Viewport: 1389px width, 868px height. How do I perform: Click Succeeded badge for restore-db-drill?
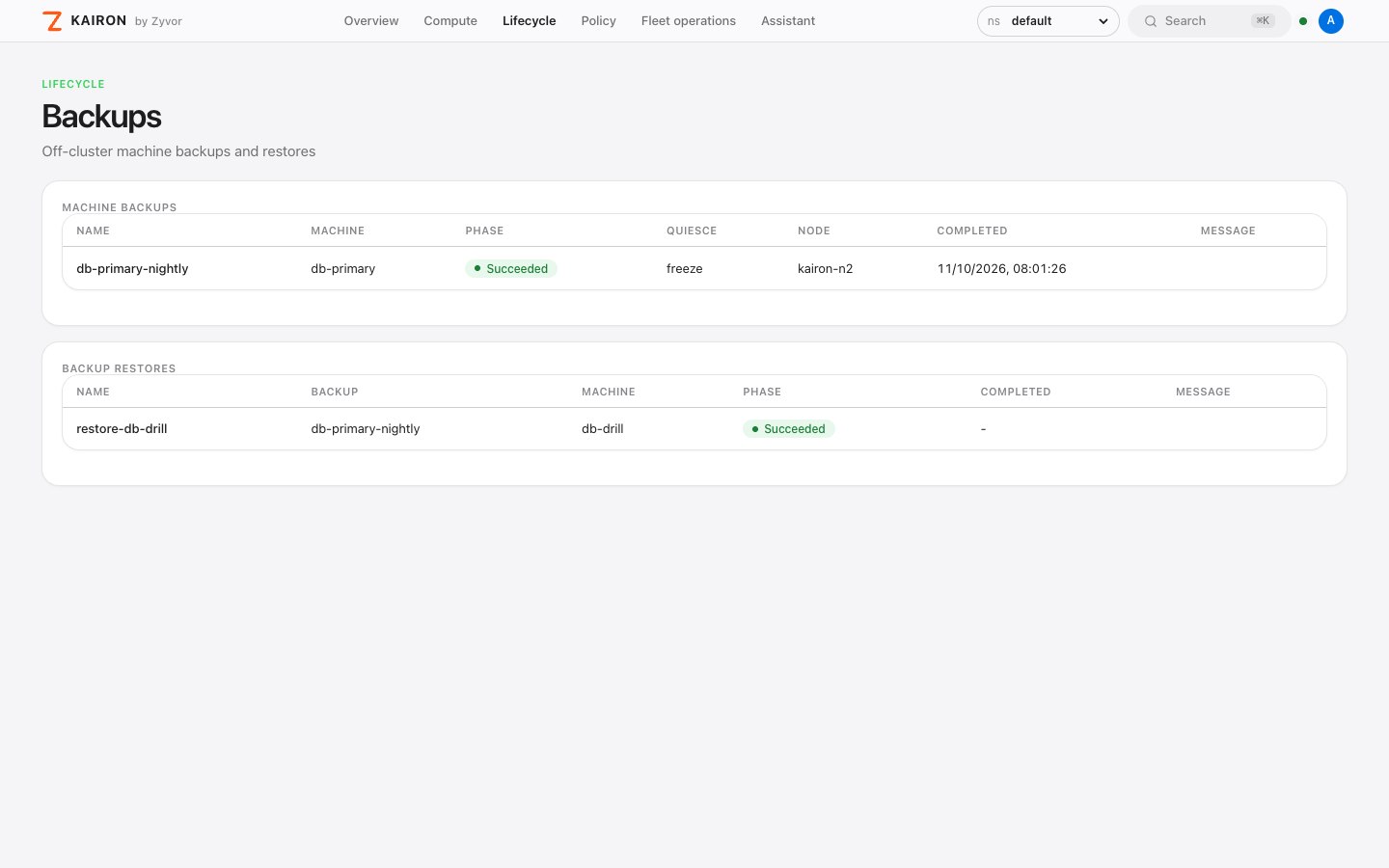[789, 429]
